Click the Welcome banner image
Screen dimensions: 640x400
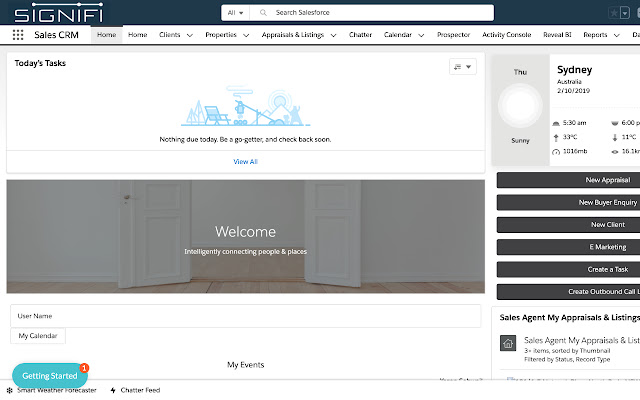click(x=245, y=236)
